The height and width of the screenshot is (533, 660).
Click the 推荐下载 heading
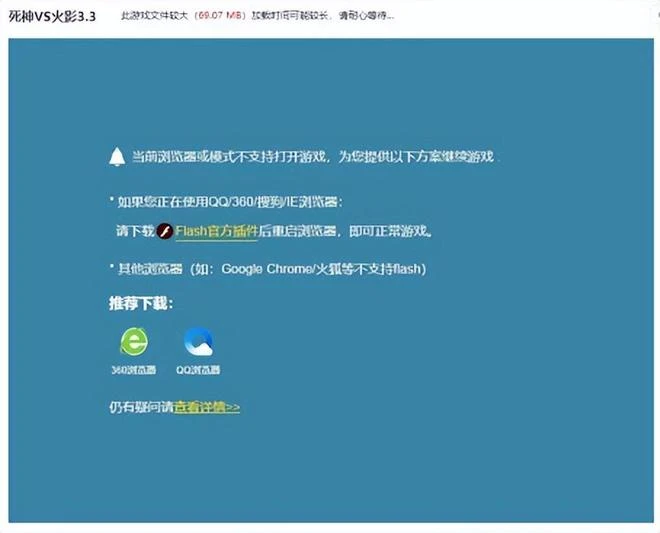(x=141, y=303)
